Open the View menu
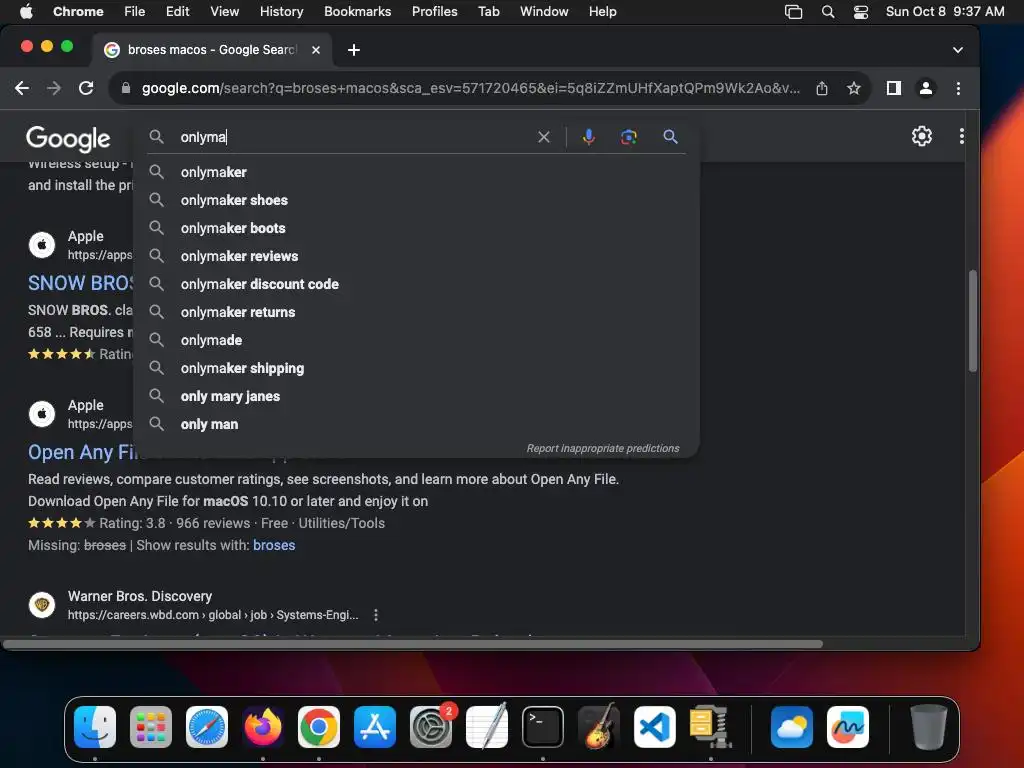The height and width of the screenshot is (768, 1024). tap(224, 12)
